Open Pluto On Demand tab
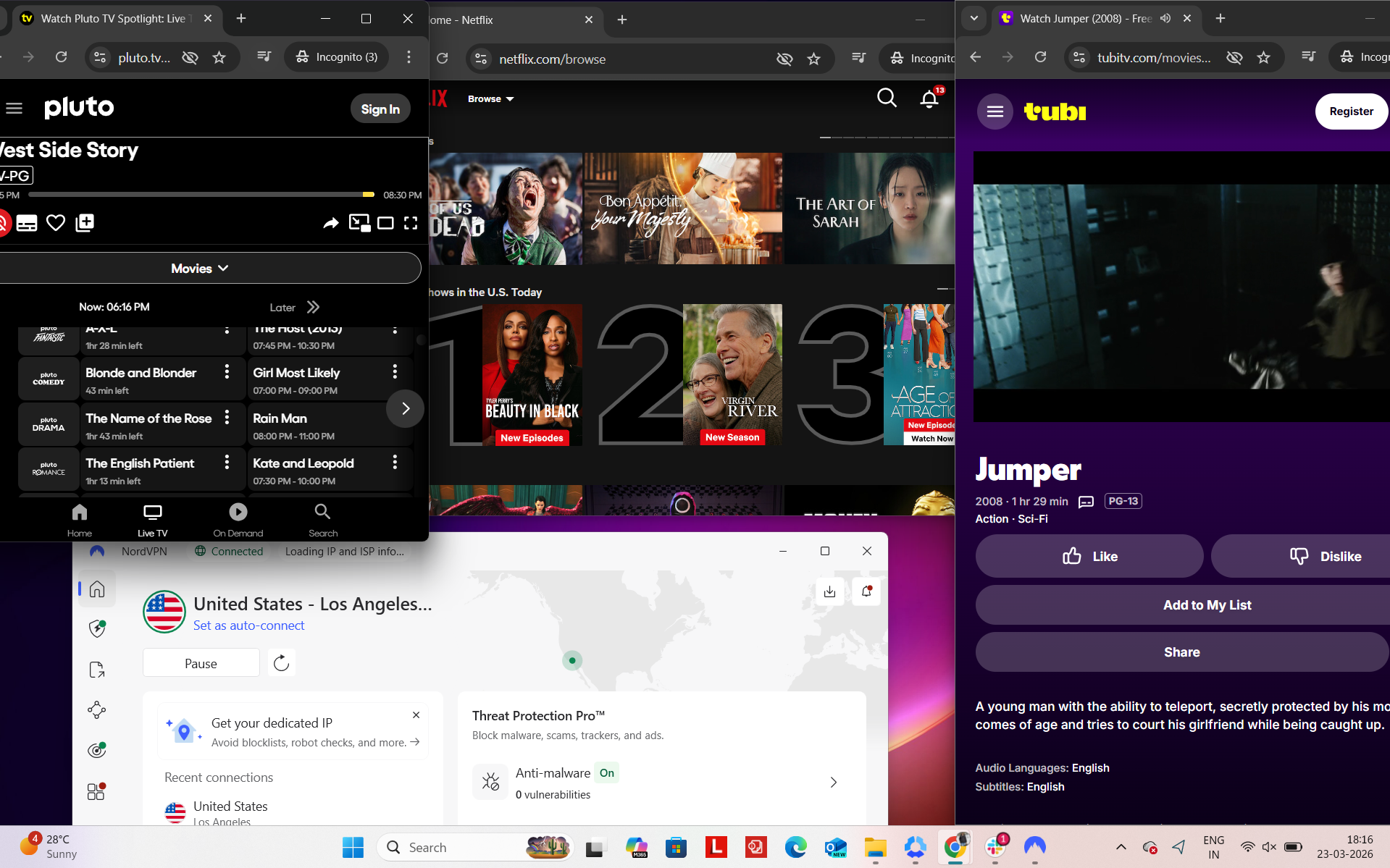 pyautogui.click(x=238, y=521)
